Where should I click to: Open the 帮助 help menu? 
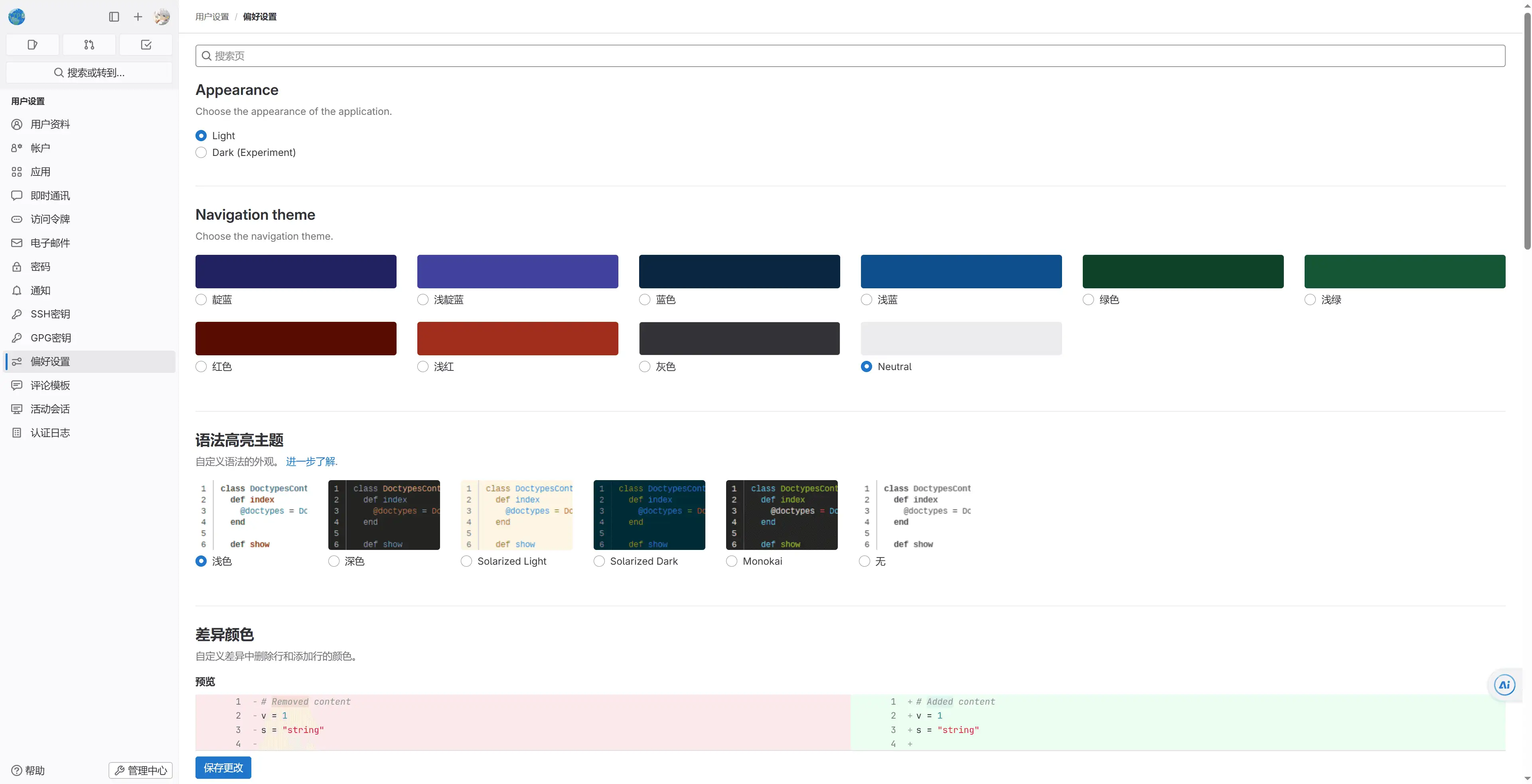coord(29,770)
